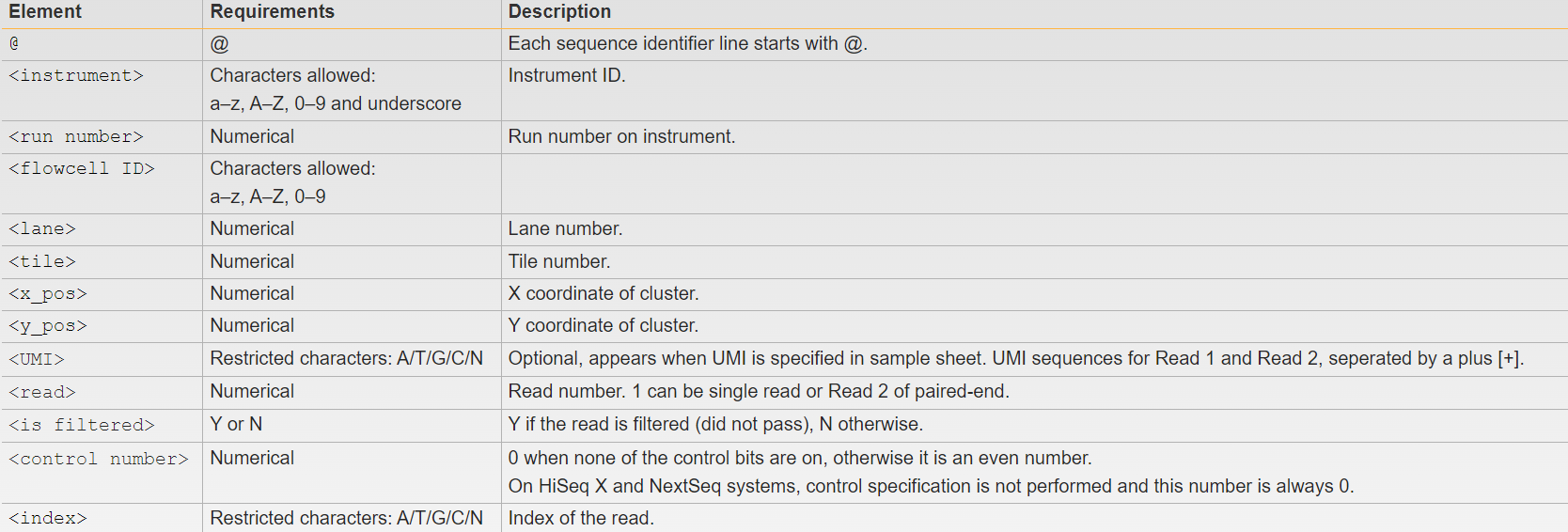
Task: Click the <lane> element cell
Action: (42, 229)
